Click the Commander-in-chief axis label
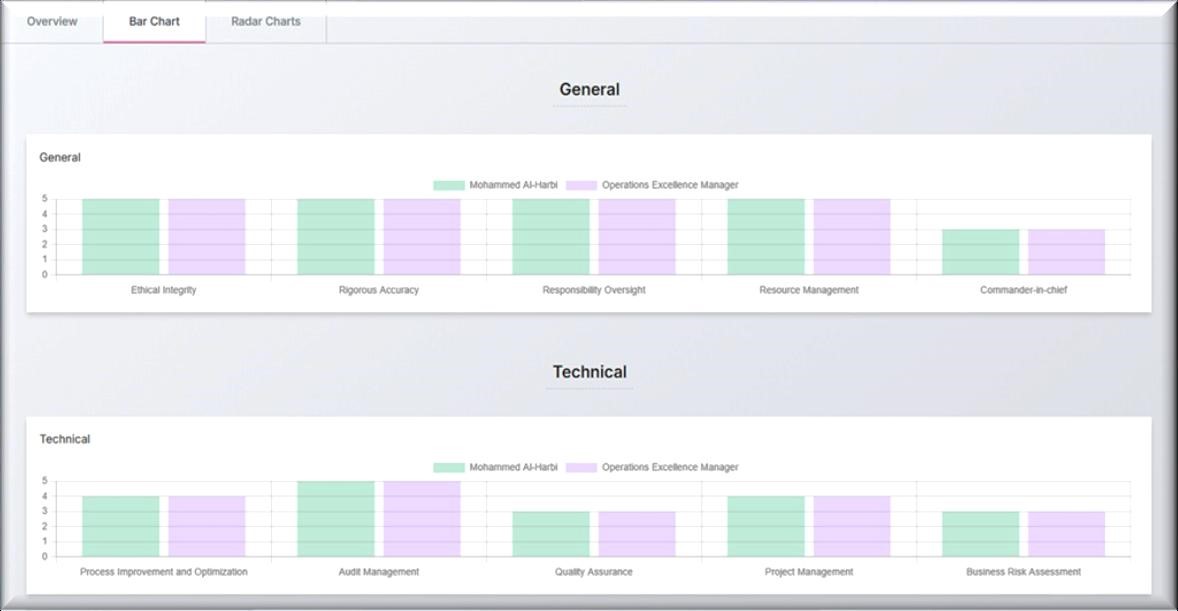Screen dimensions: 1178x611 (1024, 290)
